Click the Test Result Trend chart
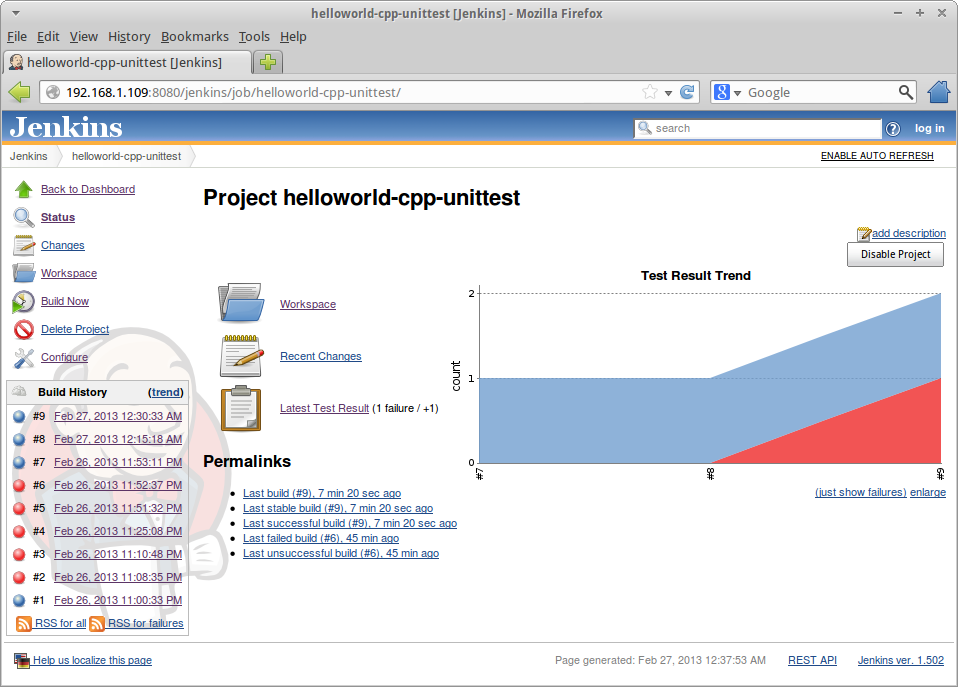This screenshot has height=687, width=958. (697, 376)
